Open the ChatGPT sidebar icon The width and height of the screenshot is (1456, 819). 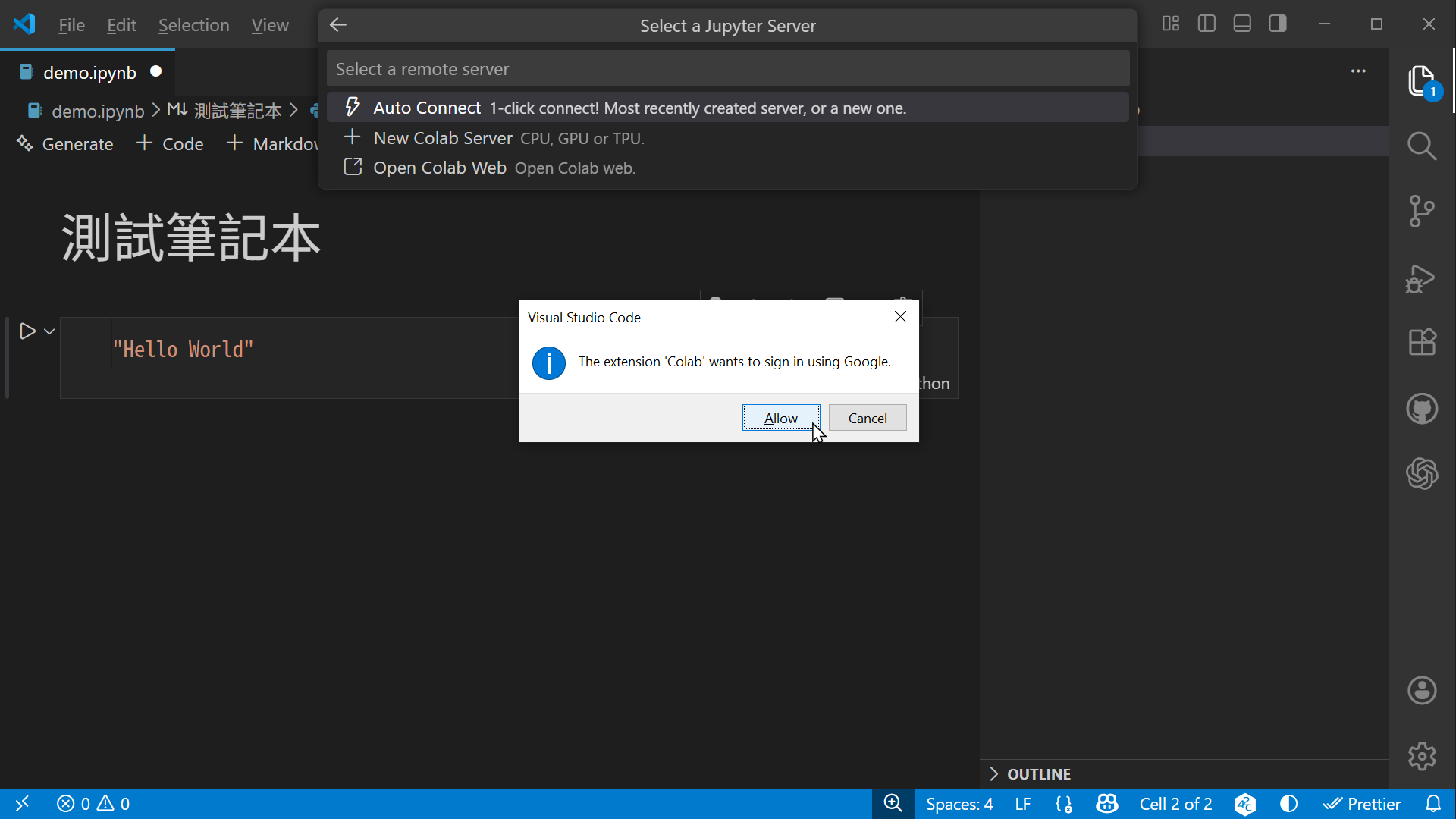(x=1422, y=474)
